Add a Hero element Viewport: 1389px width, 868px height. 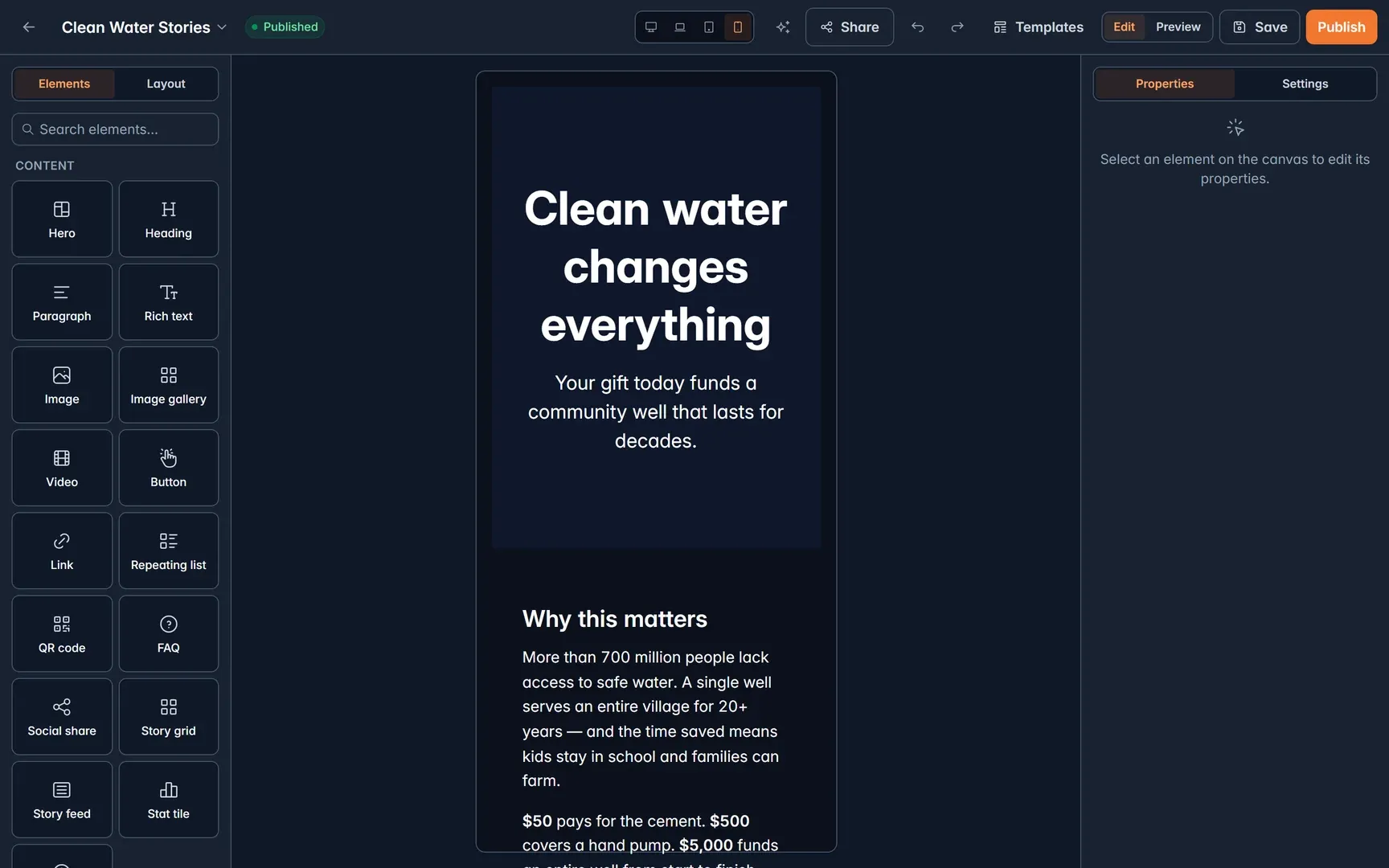(62, 219)
